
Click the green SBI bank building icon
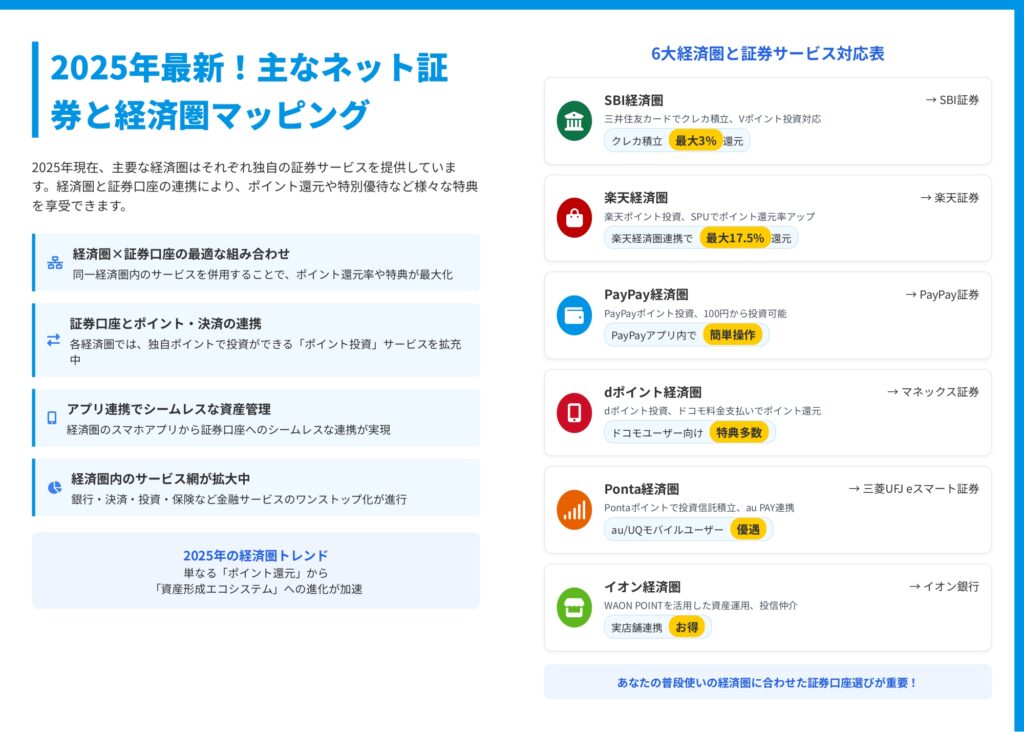pos(574,121)
